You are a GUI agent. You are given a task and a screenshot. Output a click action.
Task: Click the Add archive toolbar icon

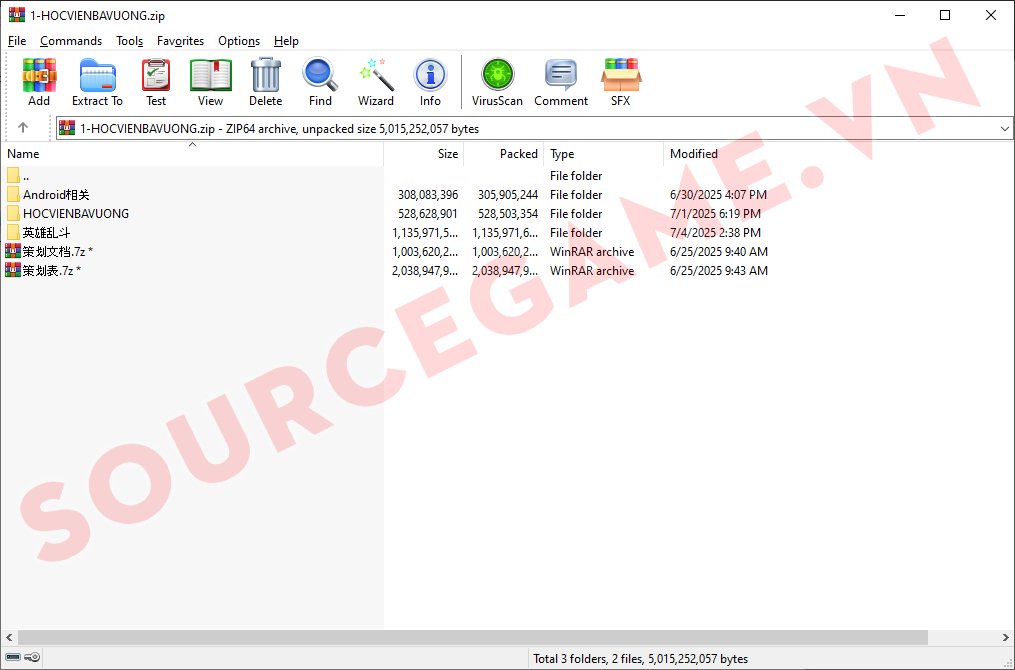pos(39,81)
